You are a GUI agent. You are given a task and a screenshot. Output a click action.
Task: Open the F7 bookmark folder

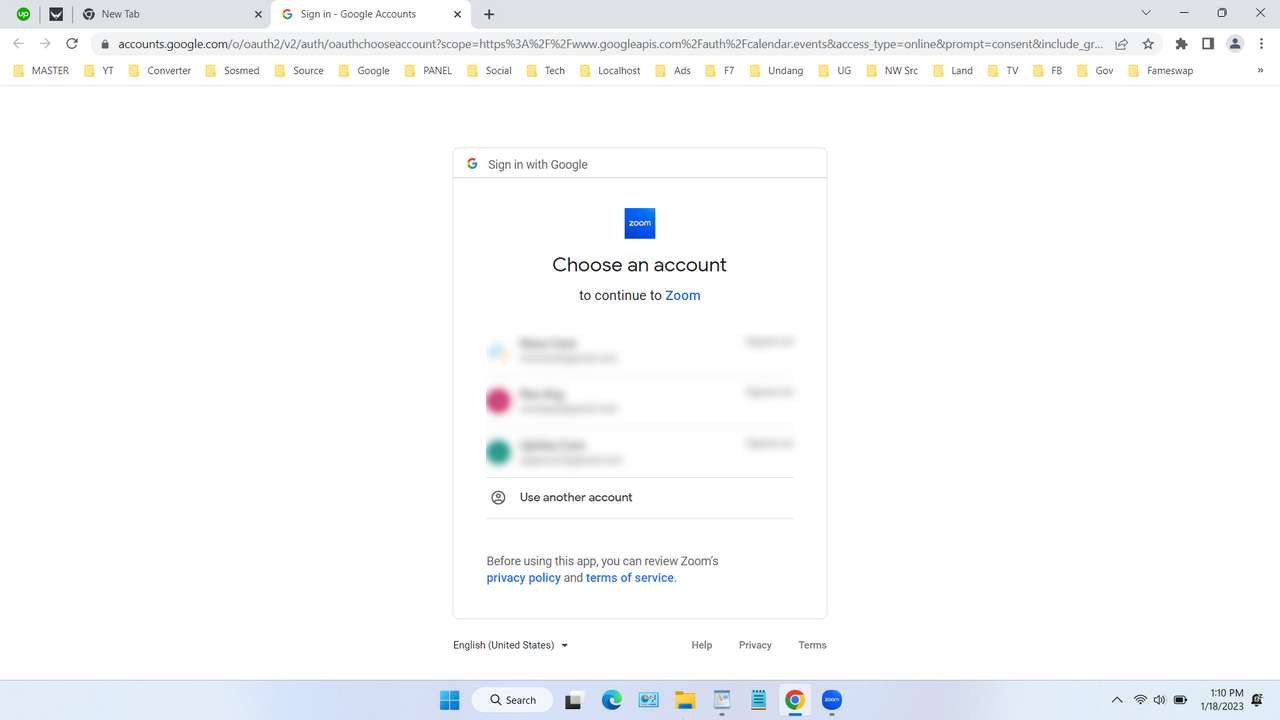pos(720,71)
